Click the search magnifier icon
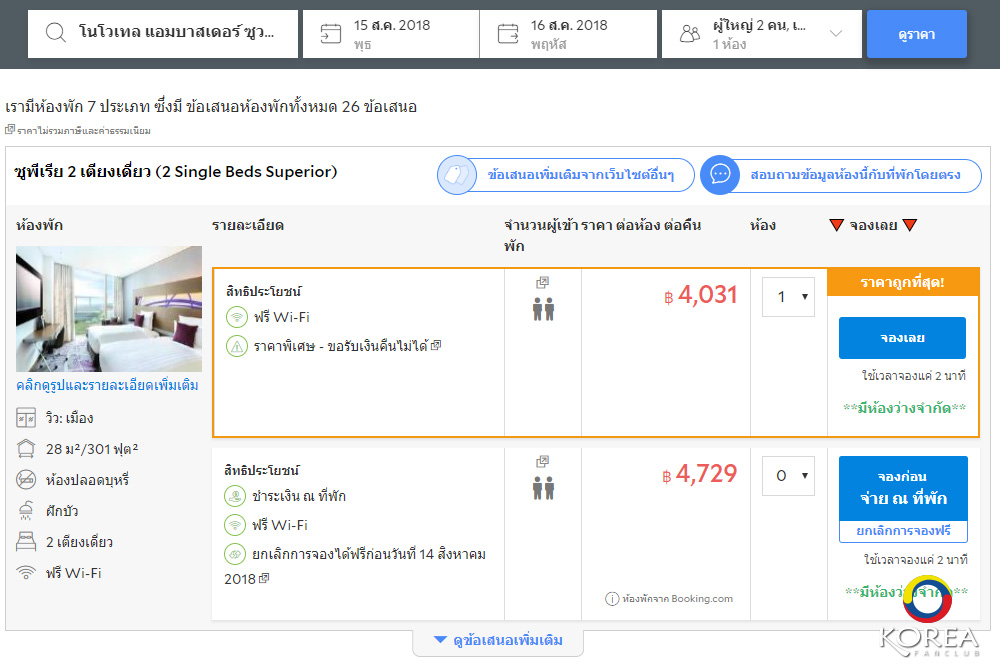This screenshot has width=1000, height=667. coord(55,34)
